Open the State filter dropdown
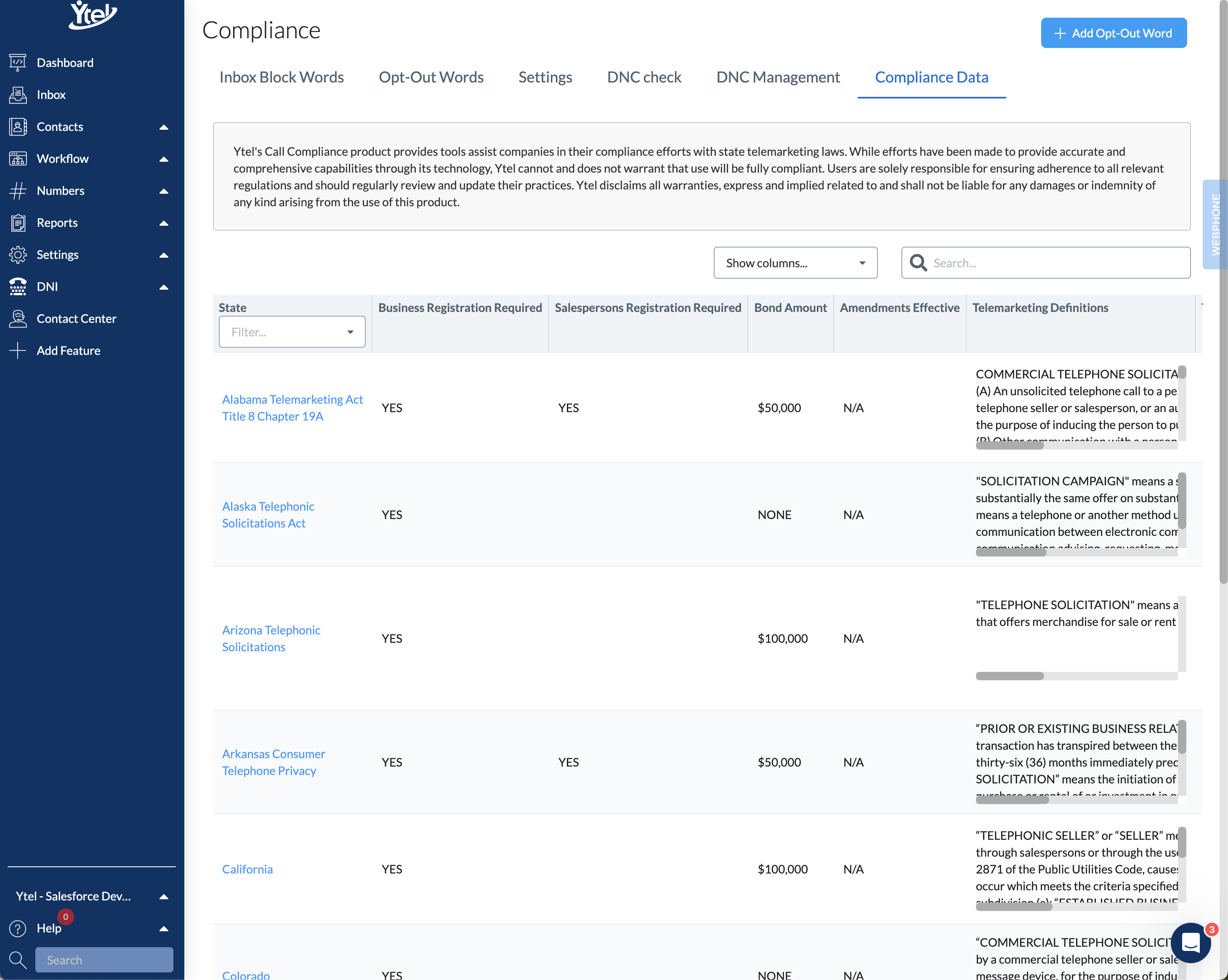Image resolution: width=1228 pixels, height=980 pixels. [292, 332]
